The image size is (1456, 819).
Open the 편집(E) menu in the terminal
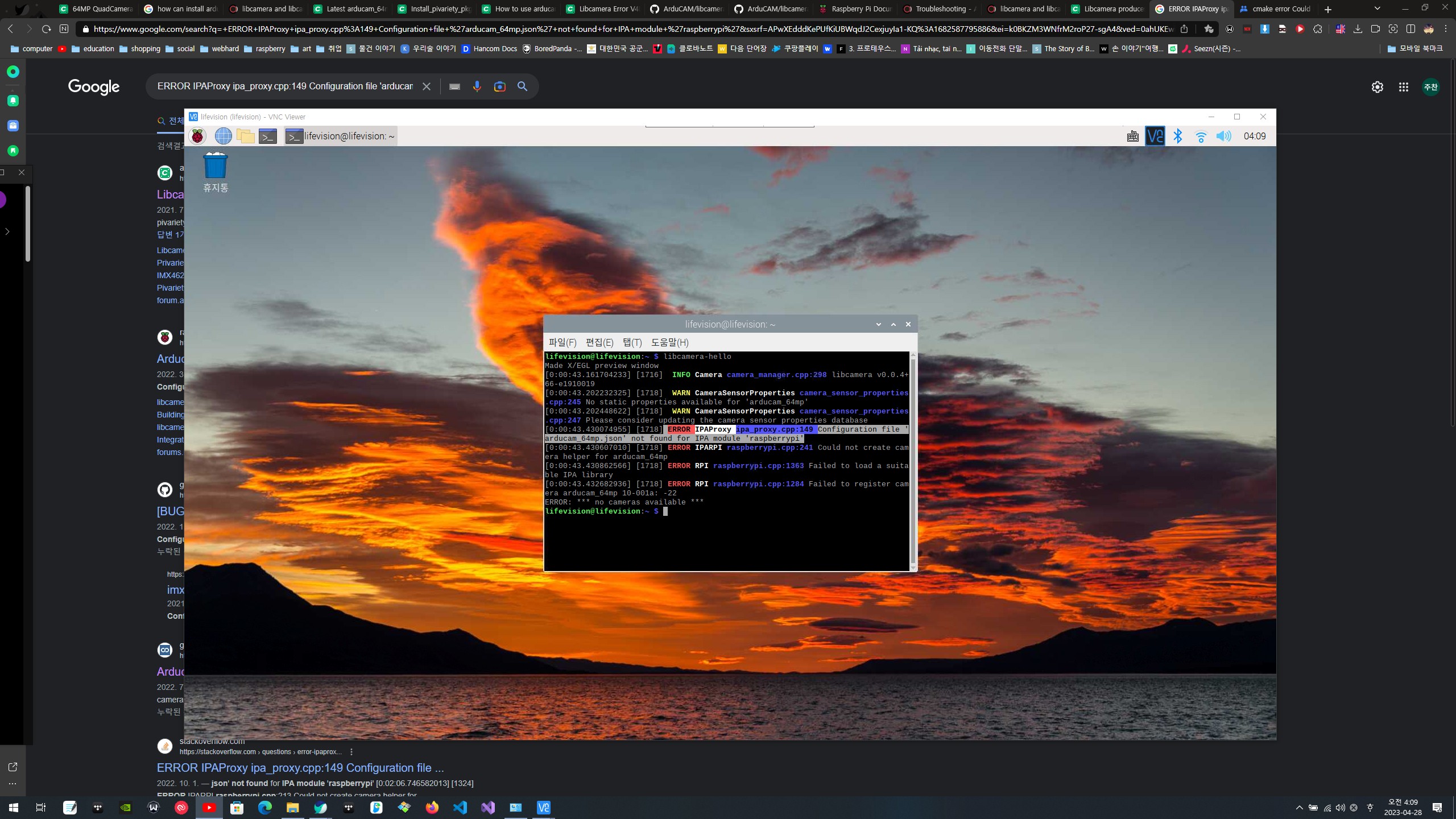(599, 342)
